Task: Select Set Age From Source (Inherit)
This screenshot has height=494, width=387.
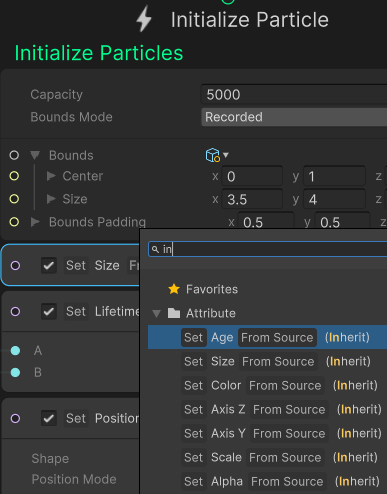Action: click(x=267, y=337)
